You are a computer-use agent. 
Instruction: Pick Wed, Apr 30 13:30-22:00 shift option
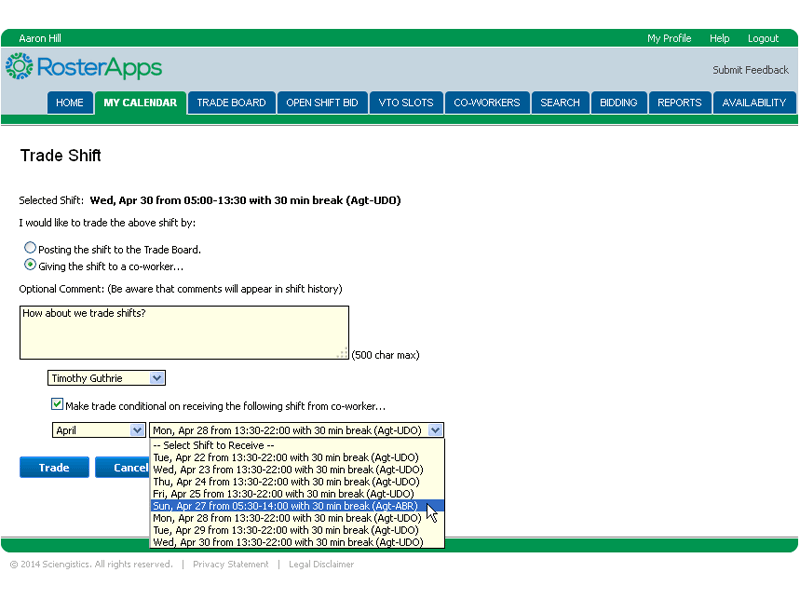pos(286,542)
